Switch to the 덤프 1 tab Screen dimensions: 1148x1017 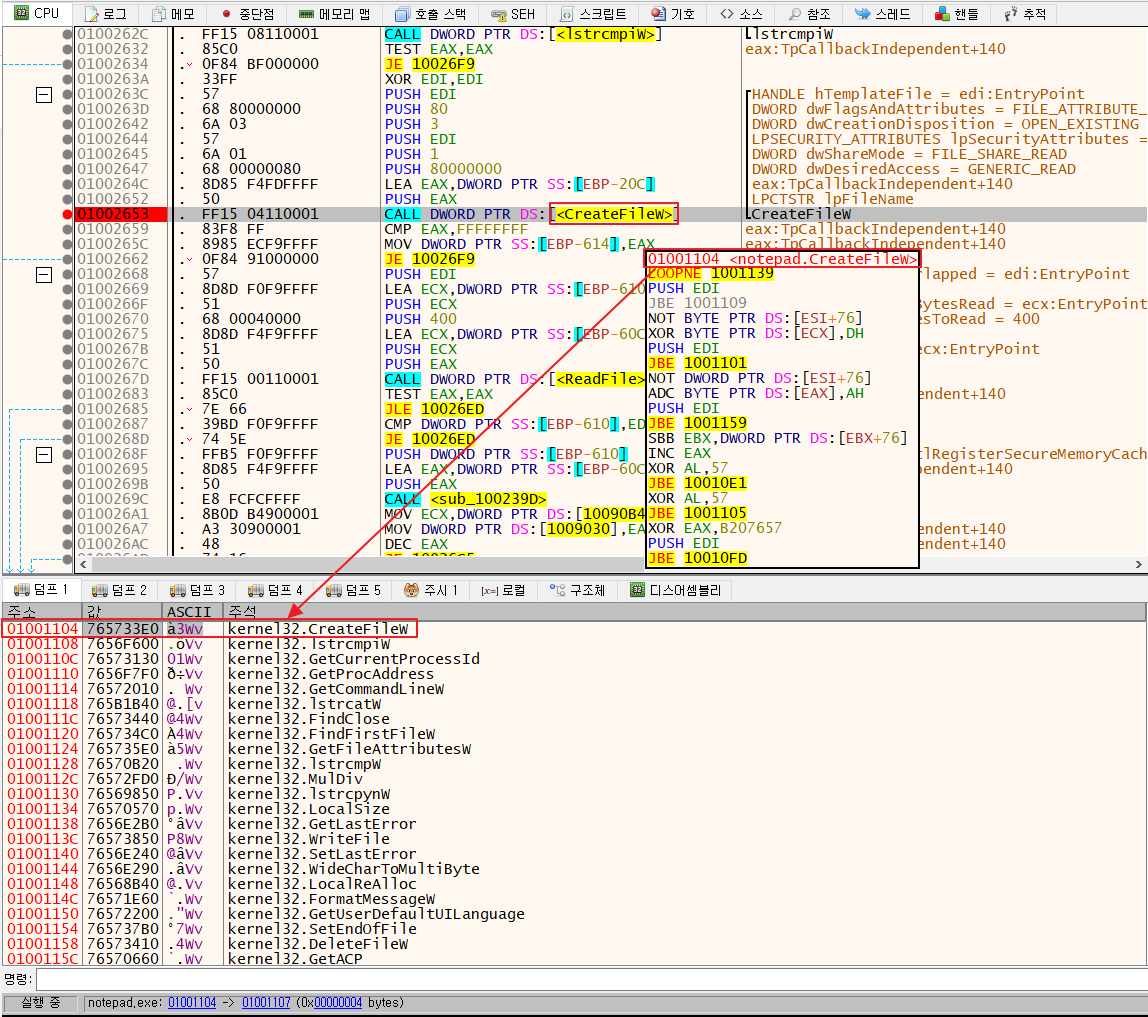(x=41, y=590)
